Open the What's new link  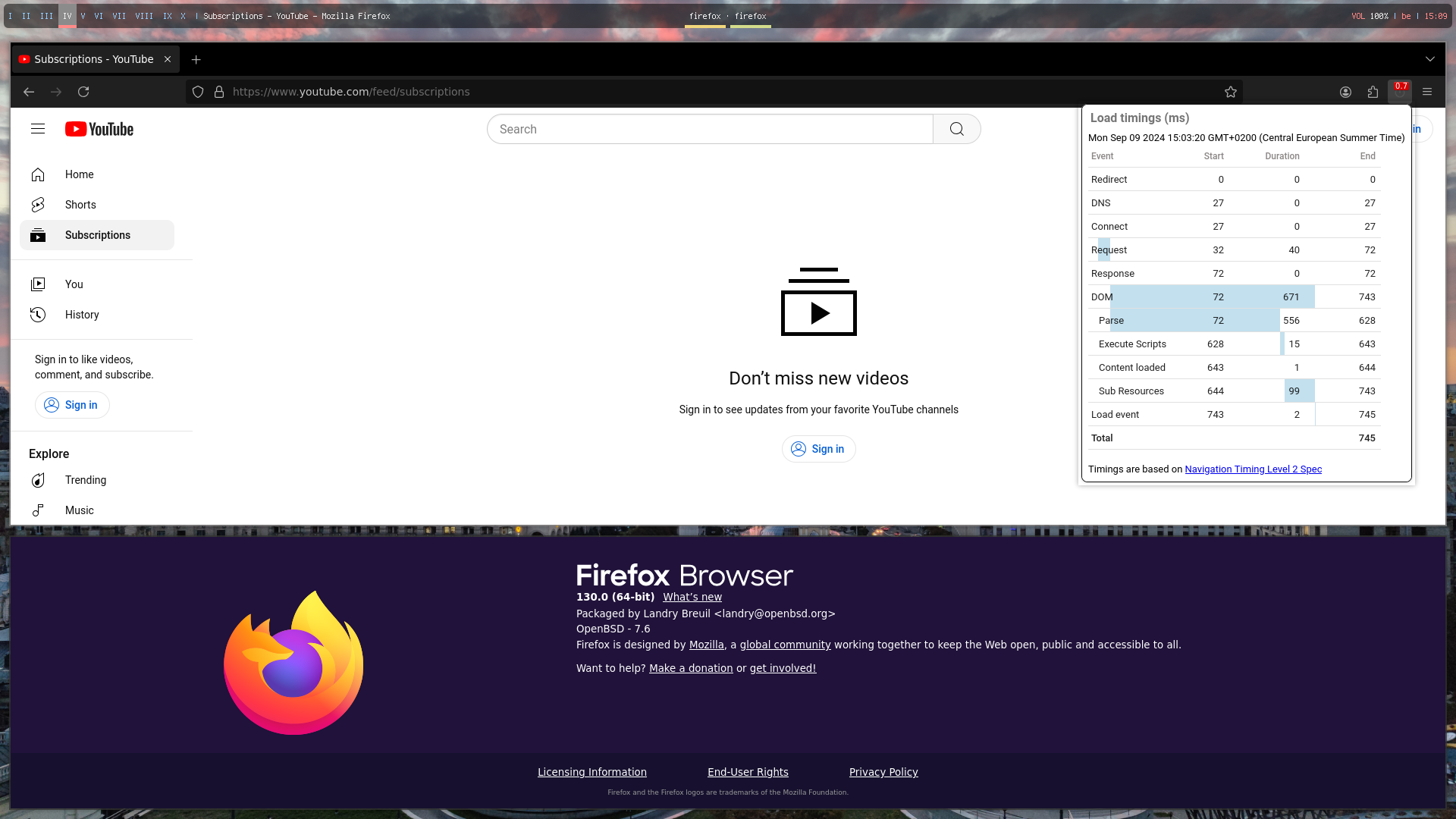pyautogui.click(x=692, y=597)
